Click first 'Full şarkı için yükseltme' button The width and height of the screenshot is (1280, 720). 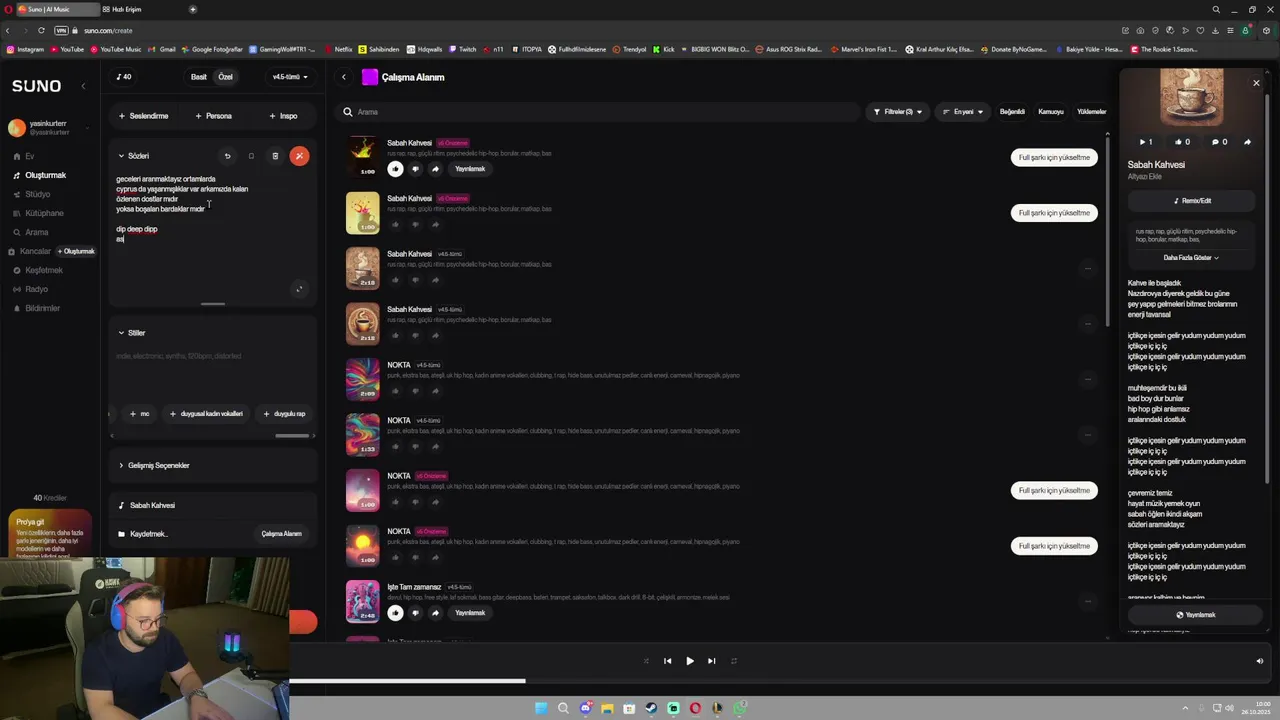pos(1054,157)
